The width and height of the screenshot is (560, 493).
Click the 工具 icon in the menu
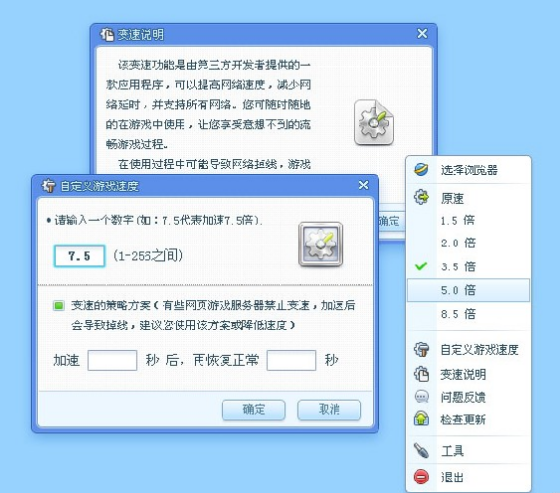pyautogui.click(x=421, y=450)
